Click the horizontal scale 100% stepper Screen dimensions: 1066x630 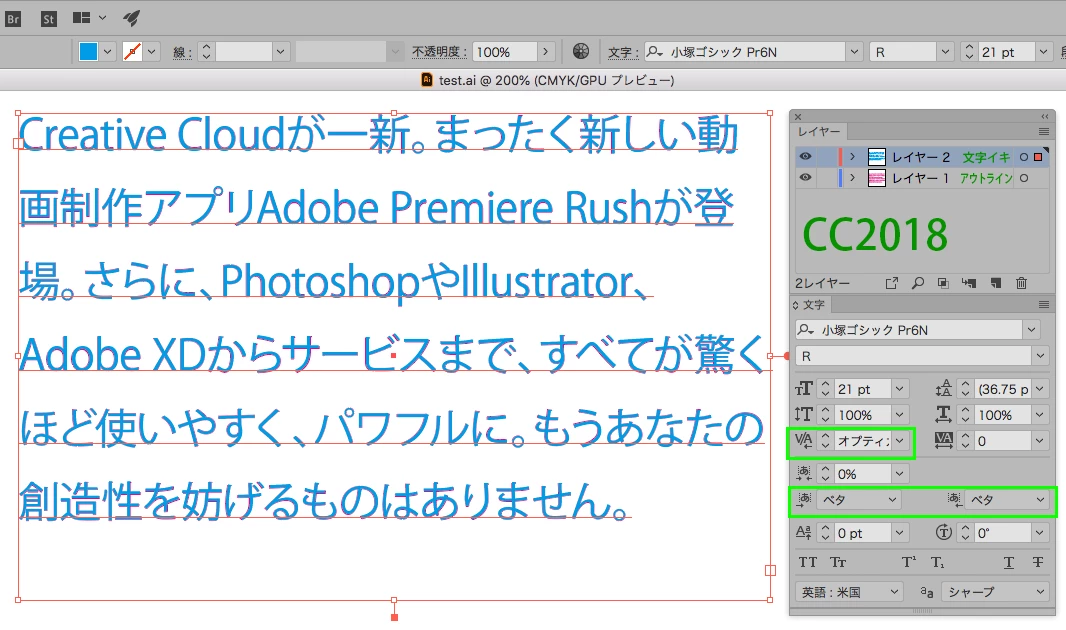965,415
